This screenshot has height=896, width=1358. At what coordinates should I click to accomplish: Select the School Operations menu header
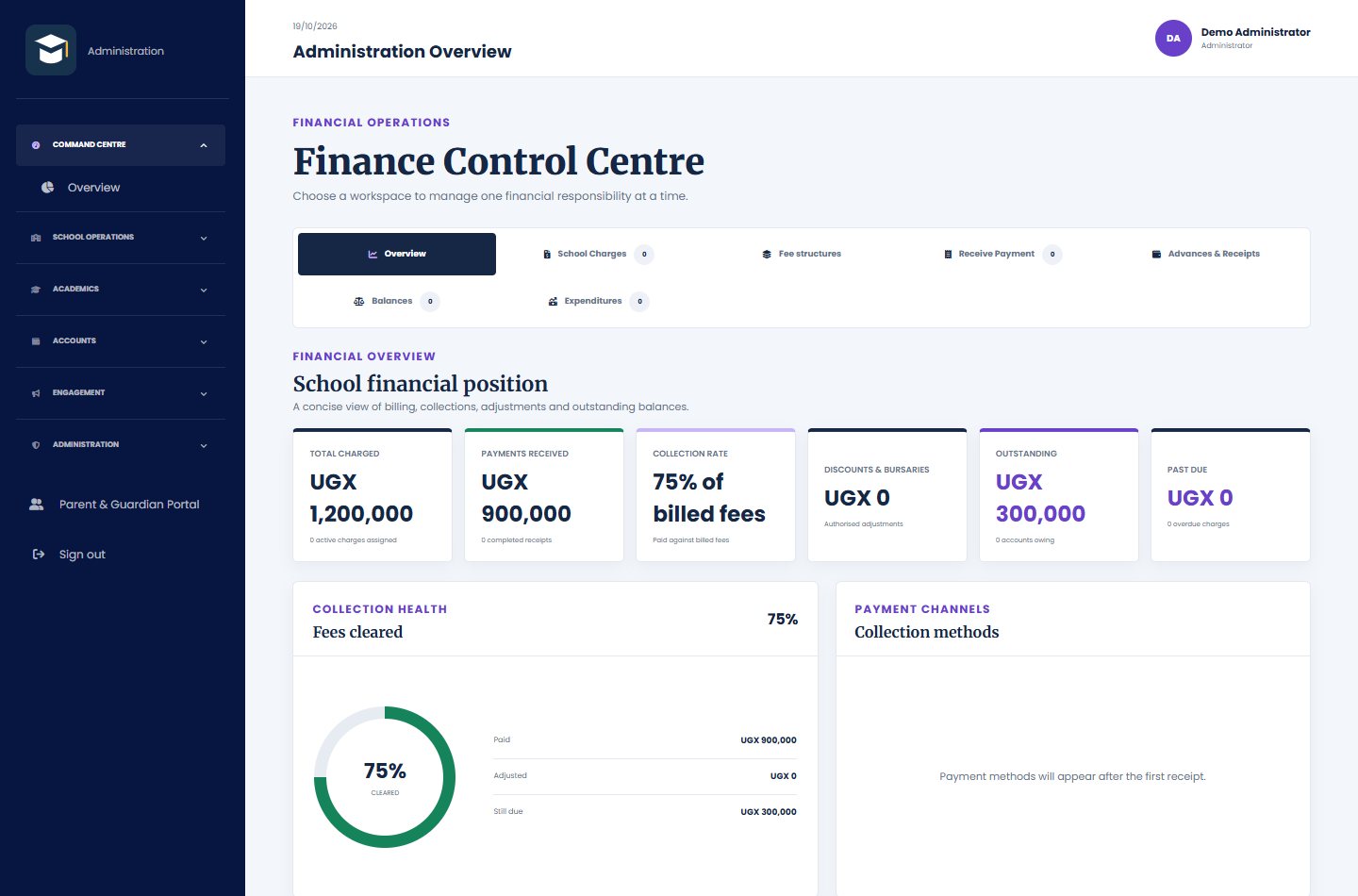pyautogui.click(x=121, y=238)
